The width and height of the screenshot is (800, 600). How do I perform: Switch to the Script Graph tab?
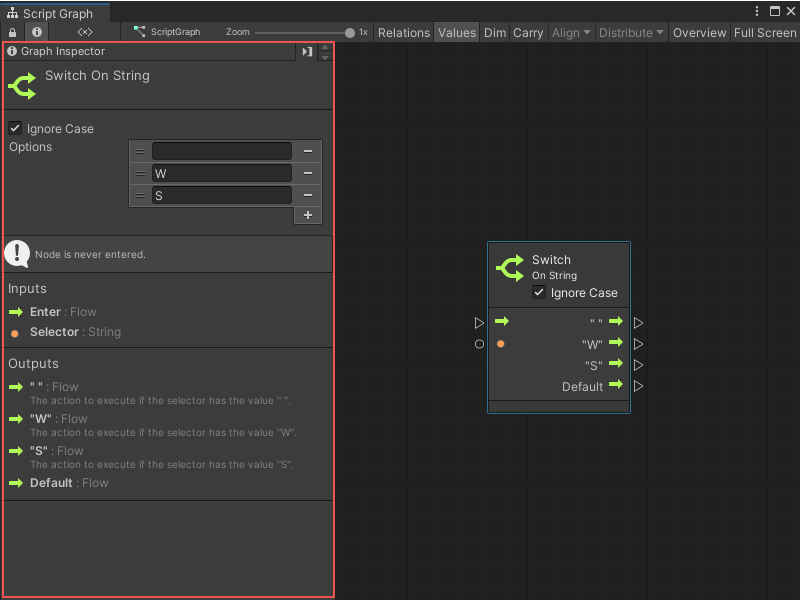pyautogui.click(x=55, y=14)
